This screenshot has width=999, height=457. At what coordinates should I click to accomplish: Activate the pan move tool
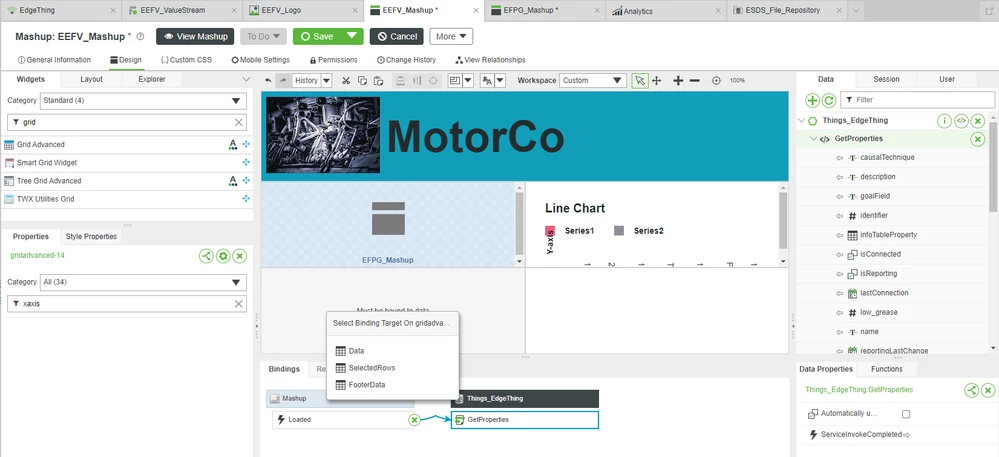[x=657, y=80]
